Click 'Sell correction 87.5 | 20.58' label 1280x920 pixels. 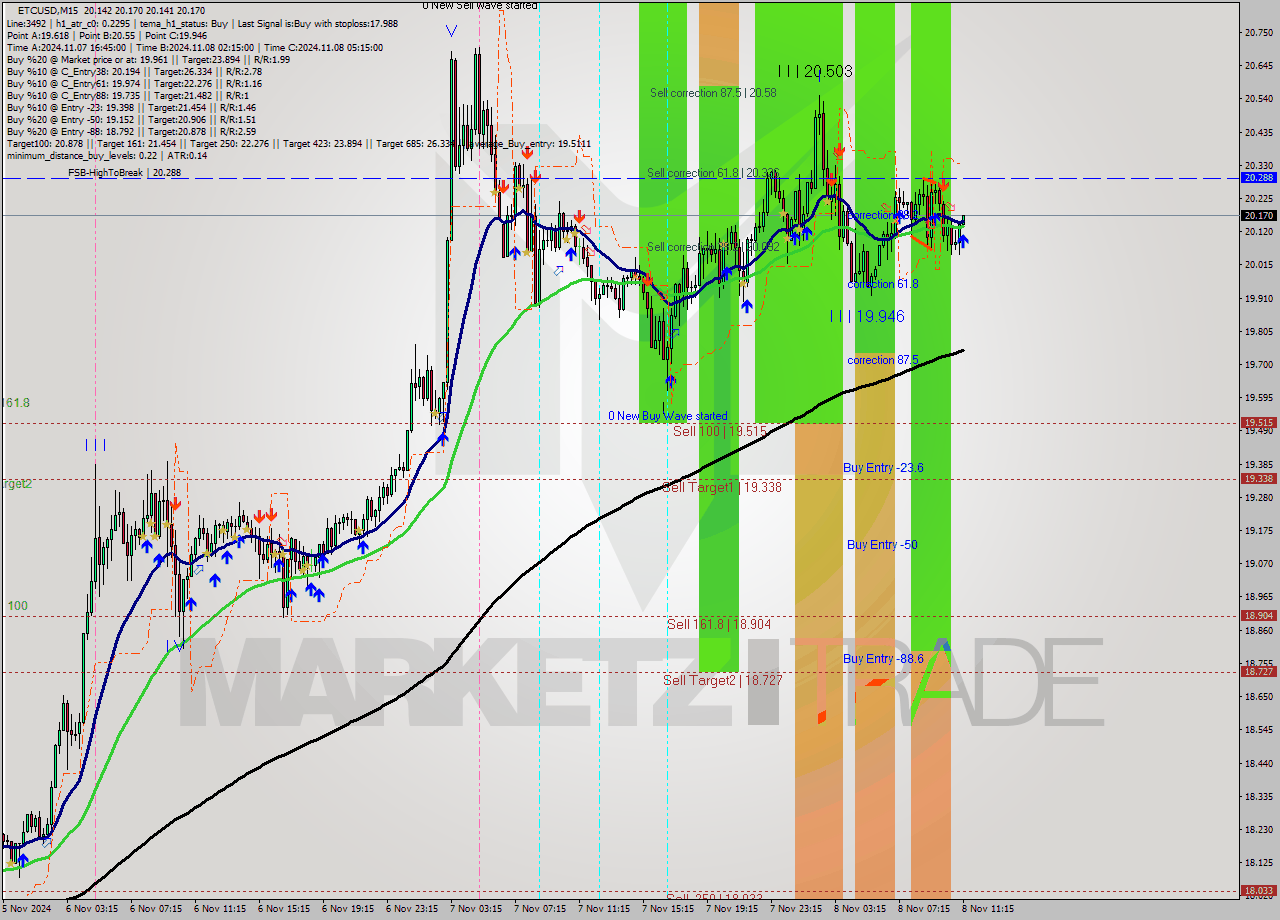click(x=713, y=93)
